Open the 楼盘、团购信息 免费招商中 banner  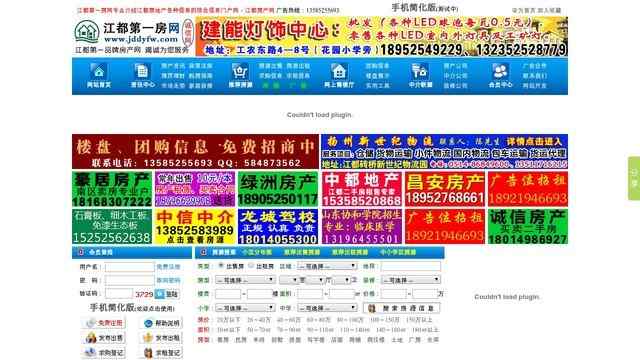[196, 151]
